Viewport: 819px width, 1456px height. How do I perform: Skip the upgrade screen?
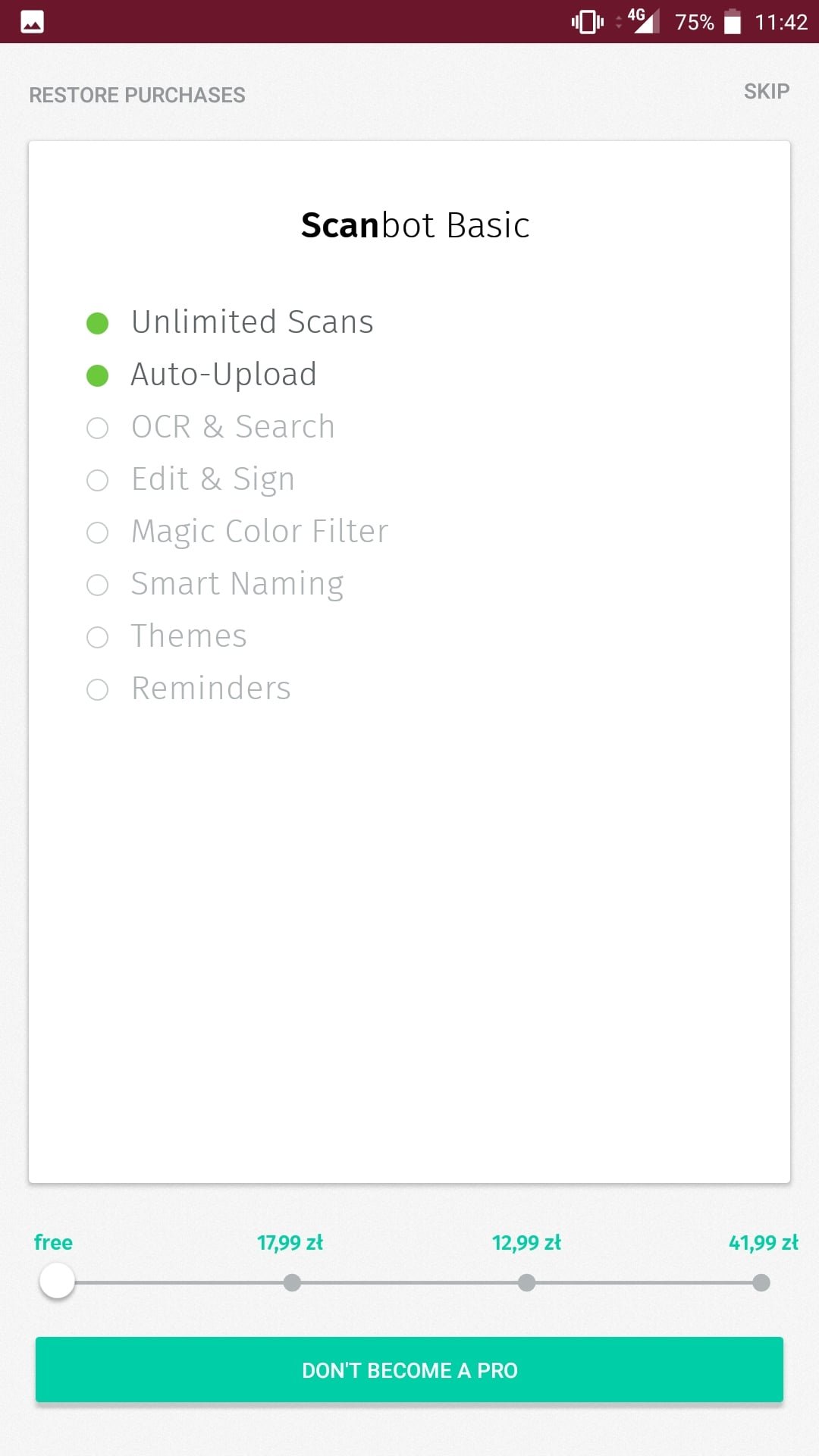point(767,92)
